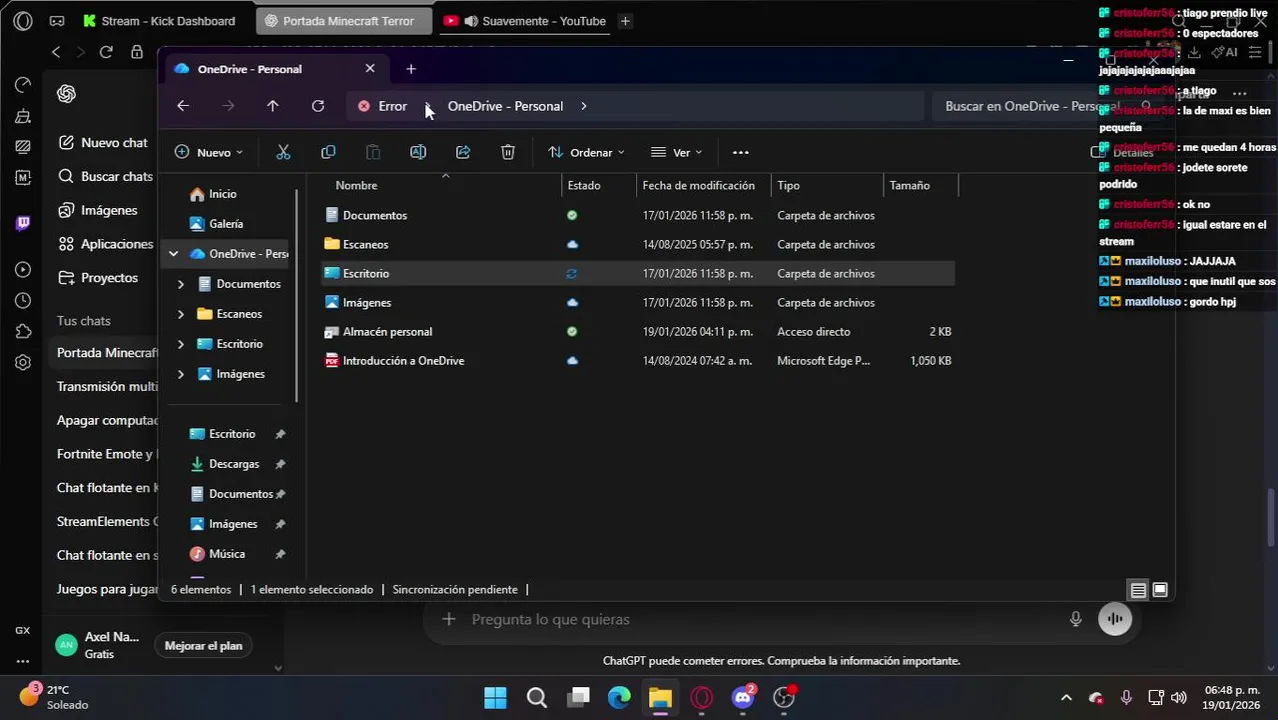Click Nuevo chat in ChatGPT sidebar

(103, 143)
